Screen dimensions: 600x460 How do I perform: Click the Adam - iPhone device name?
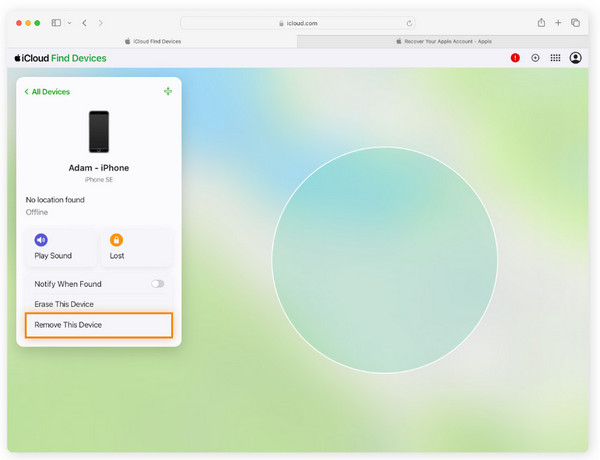click(x=99, y=168)
